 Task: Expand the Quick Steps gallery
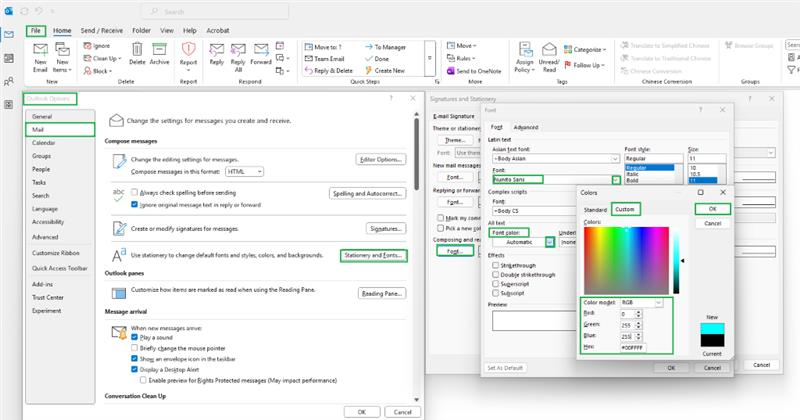click(x=430, y=58)
